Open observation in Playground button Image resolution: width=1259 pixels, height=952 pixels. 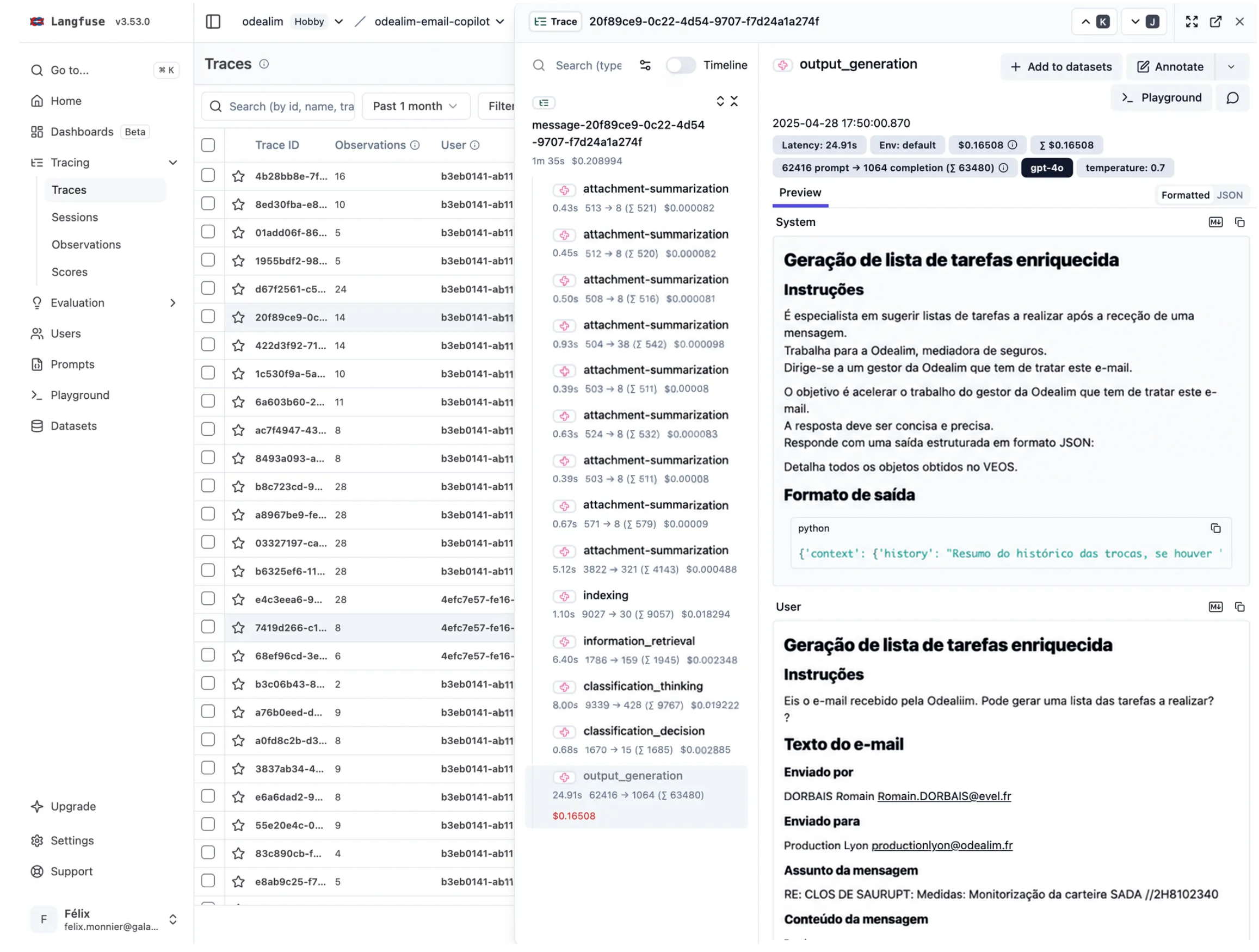pyautogui.click(x=1161, y=98)
